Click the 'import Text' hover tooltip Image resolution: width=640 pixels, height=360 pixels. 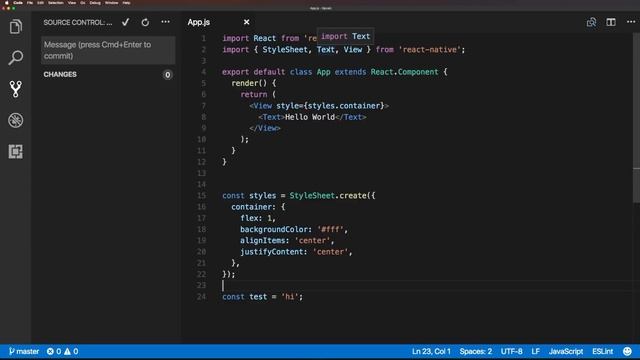point(345,36)
